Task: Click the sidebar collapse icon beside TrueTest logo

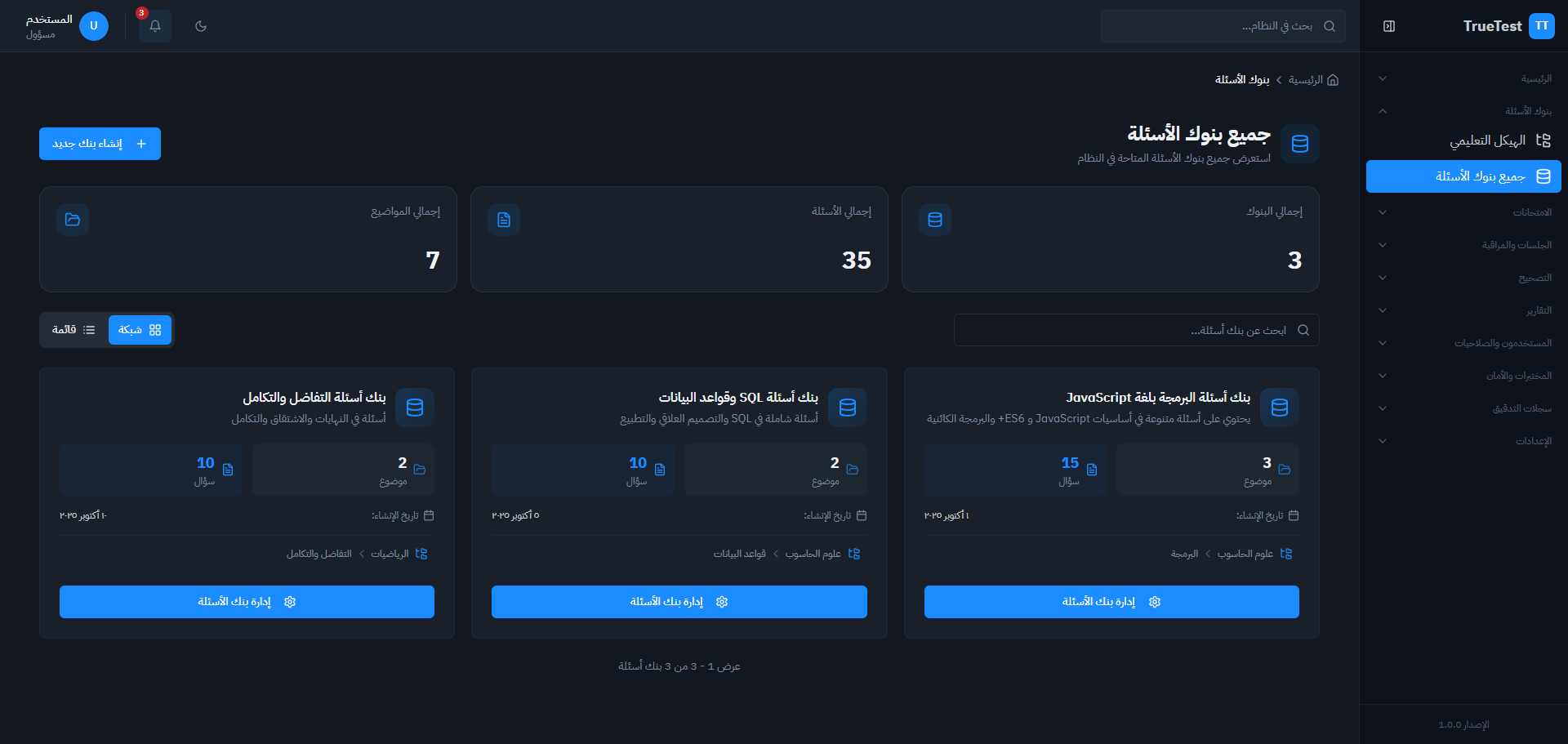Action: 1388,25
